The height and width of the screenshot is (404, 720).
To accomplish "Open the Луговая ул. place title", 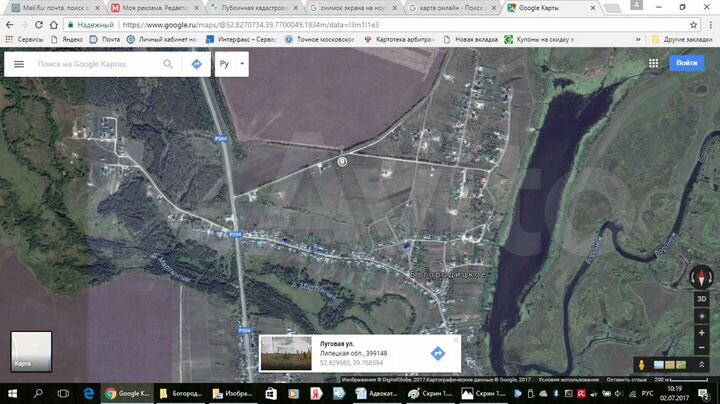I will (x=337, y=344).
